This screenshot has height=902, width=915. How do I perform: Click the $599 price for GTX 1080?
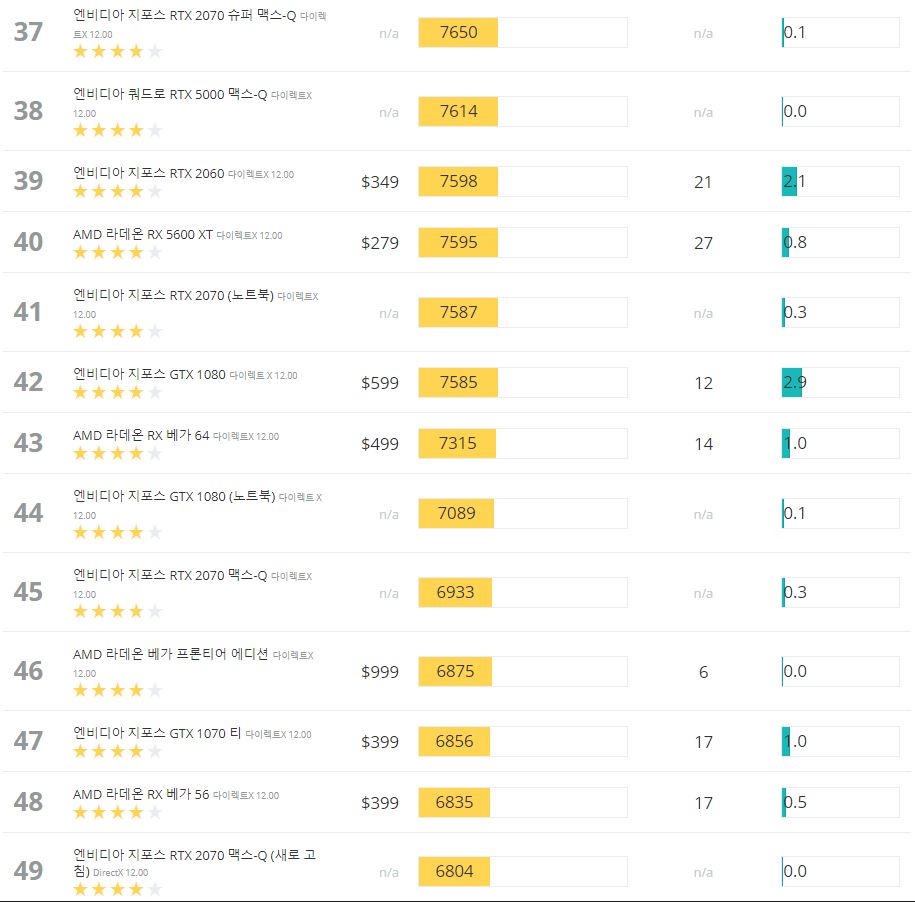coord(380,383)
